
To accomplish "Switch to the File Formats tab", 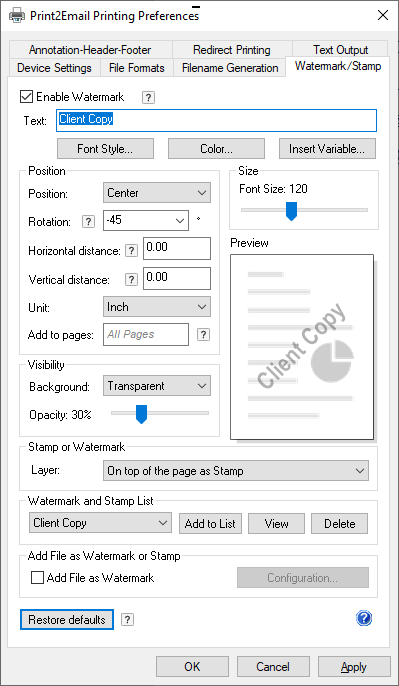I will (136, 68).
